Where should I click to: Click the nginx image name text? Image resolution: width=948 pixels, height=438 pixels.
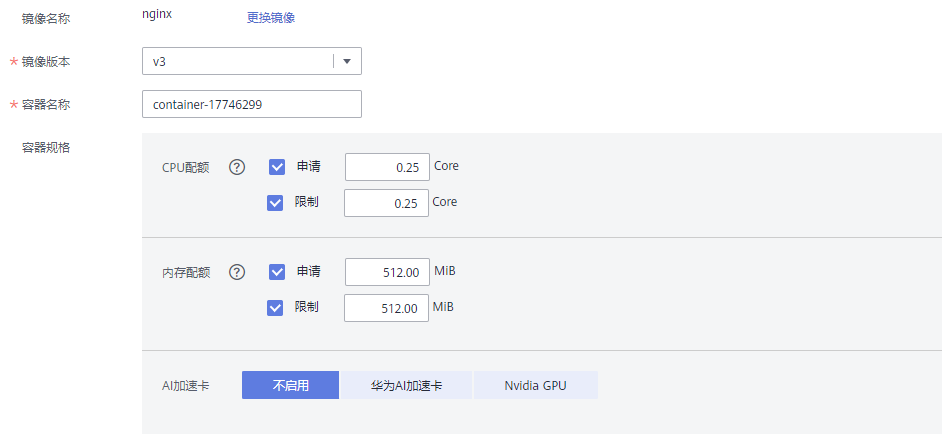point(158,17)
